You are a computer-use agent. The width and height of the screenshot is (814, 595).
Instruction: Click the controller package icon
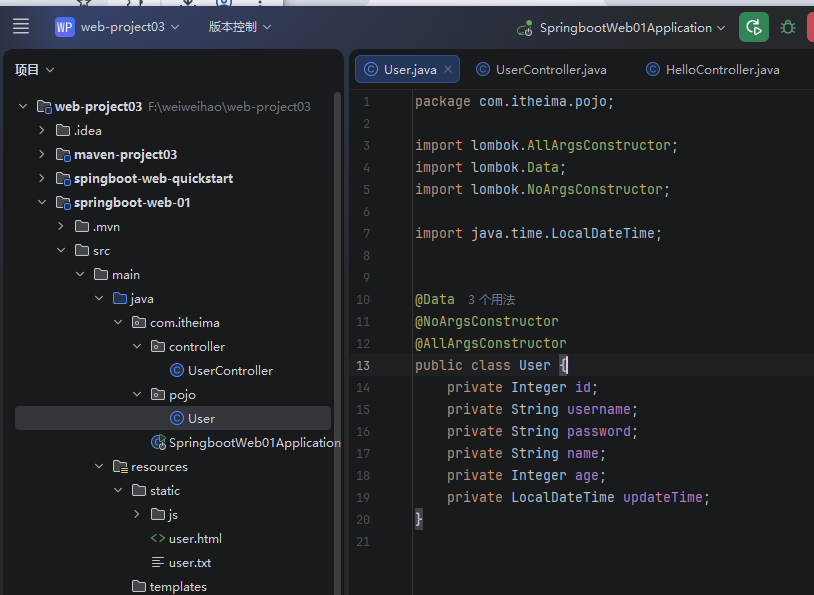158,346
